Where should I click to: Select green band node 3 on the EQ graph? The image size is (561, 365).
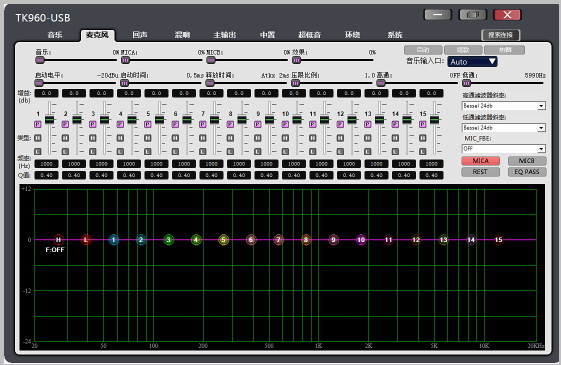tap(169, 239)
